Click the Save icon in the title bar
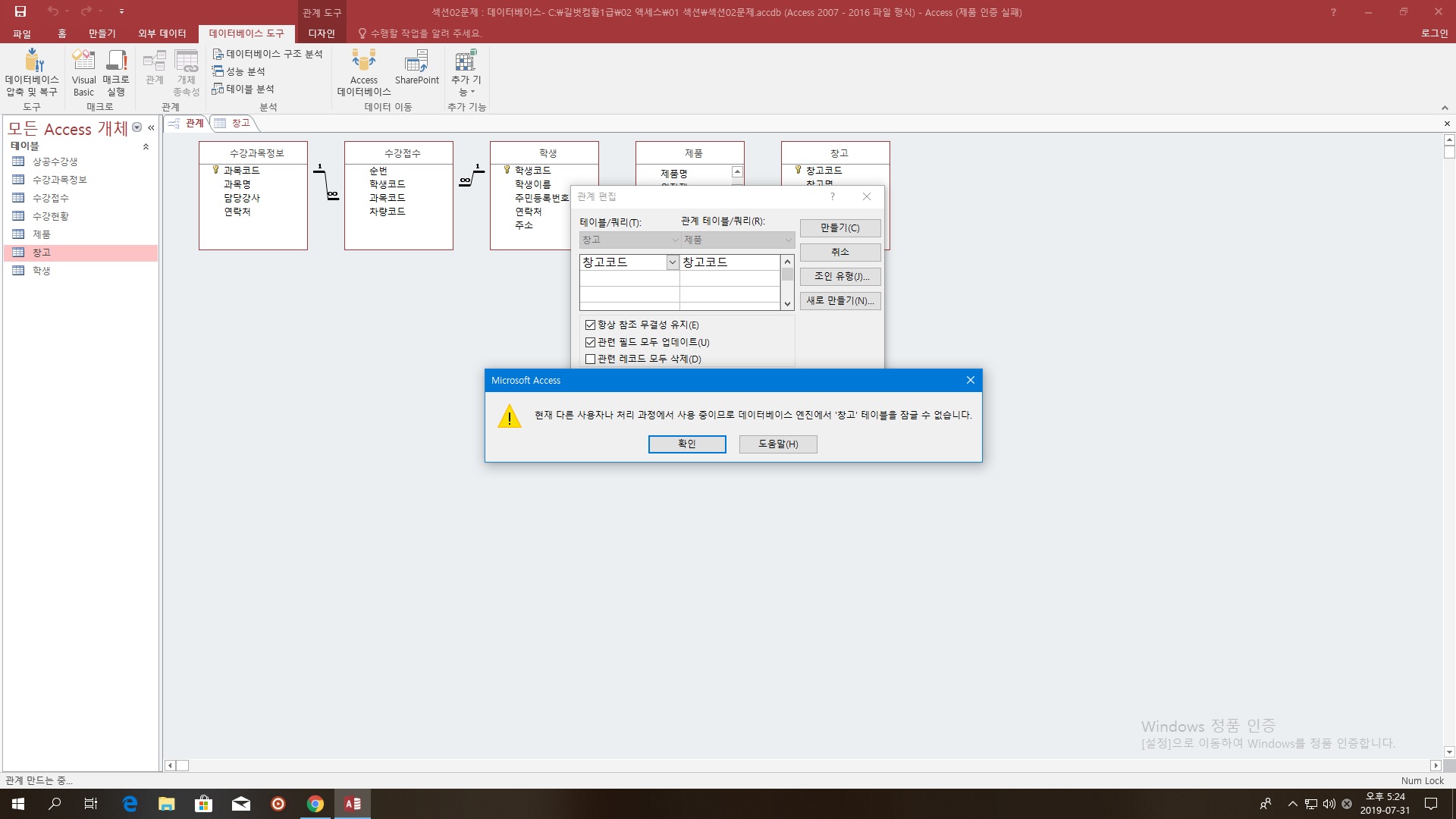This screenshot has height=819, width=1456. coord(20,11)
